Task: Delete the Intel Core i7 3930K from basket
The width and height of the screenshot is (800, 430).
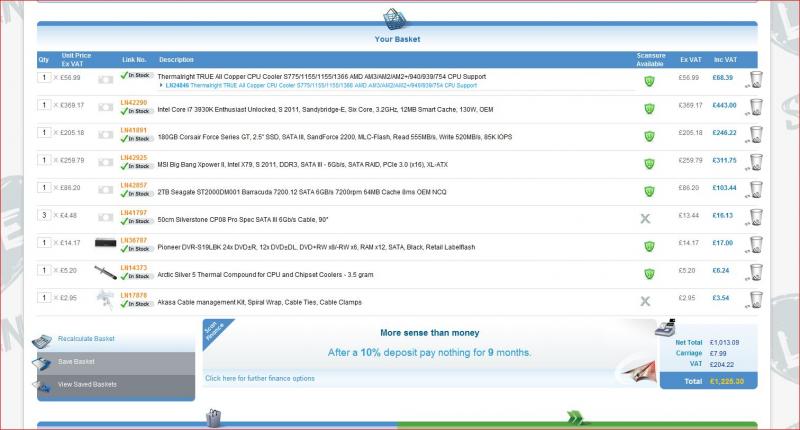Action: click(756, 107)
